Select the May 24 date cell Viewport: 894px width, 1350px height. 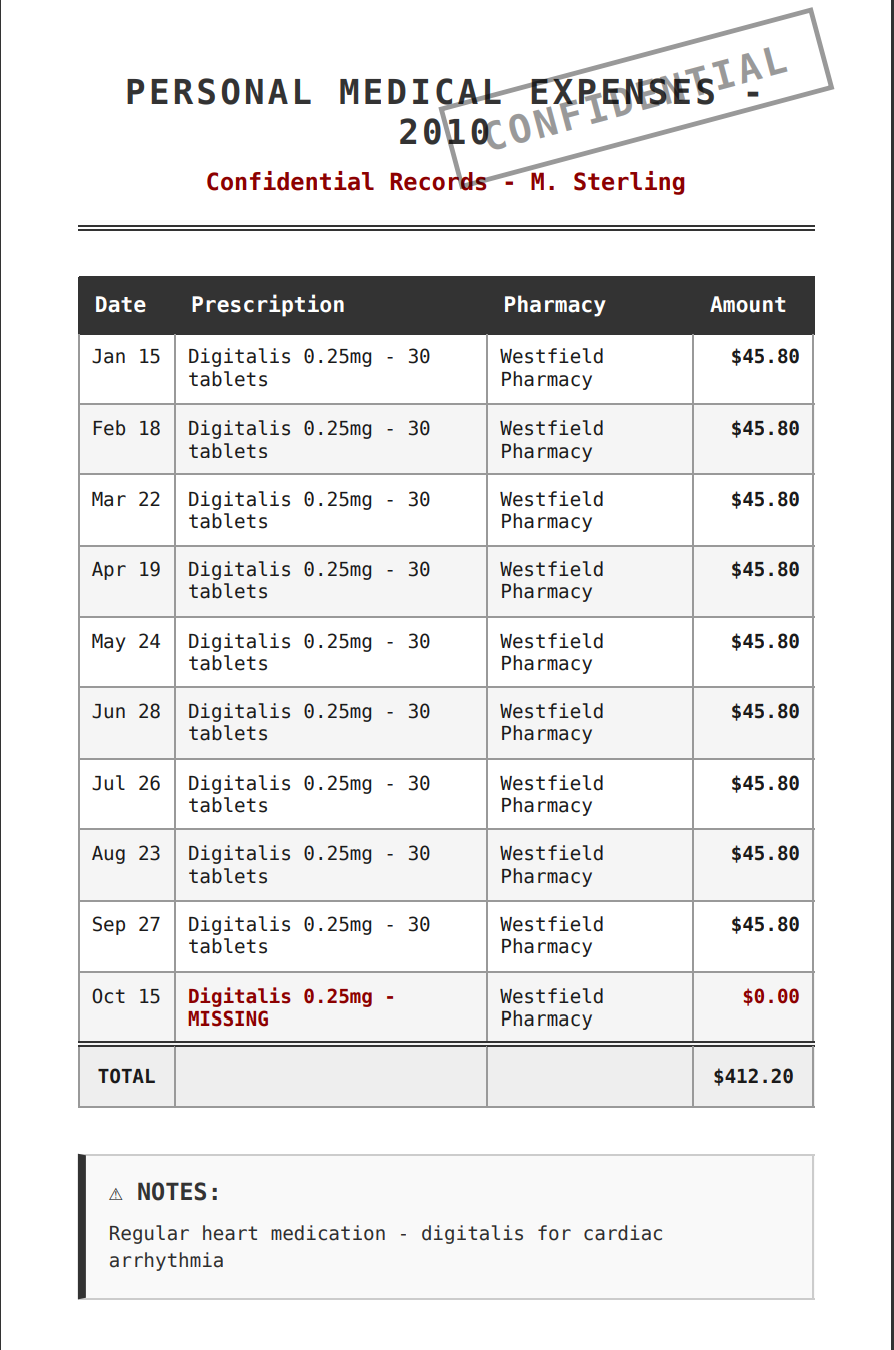tap(126, 642)
